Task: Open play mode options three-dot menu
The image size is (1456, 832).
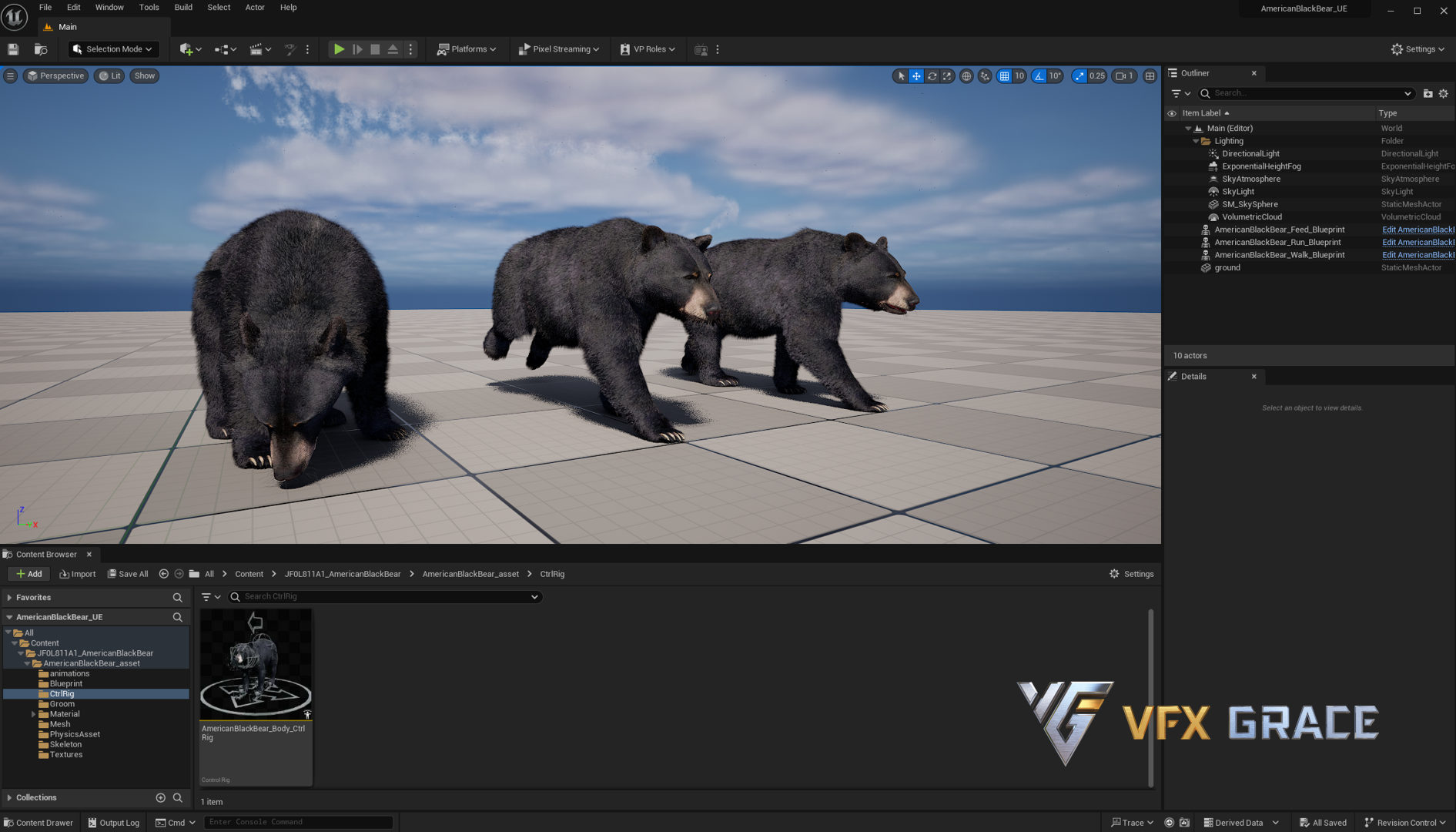Action: tap(410, 49)
